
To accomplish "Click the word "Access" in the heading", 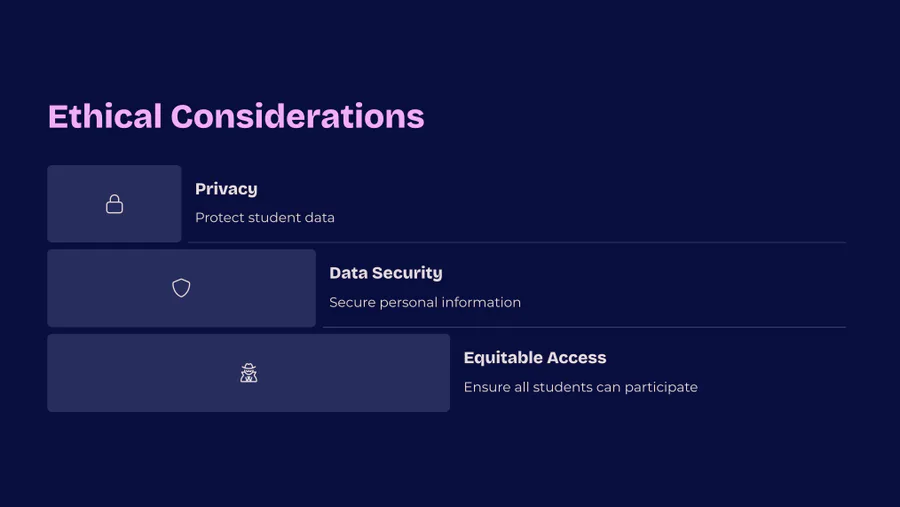I will tap(578, 358).
